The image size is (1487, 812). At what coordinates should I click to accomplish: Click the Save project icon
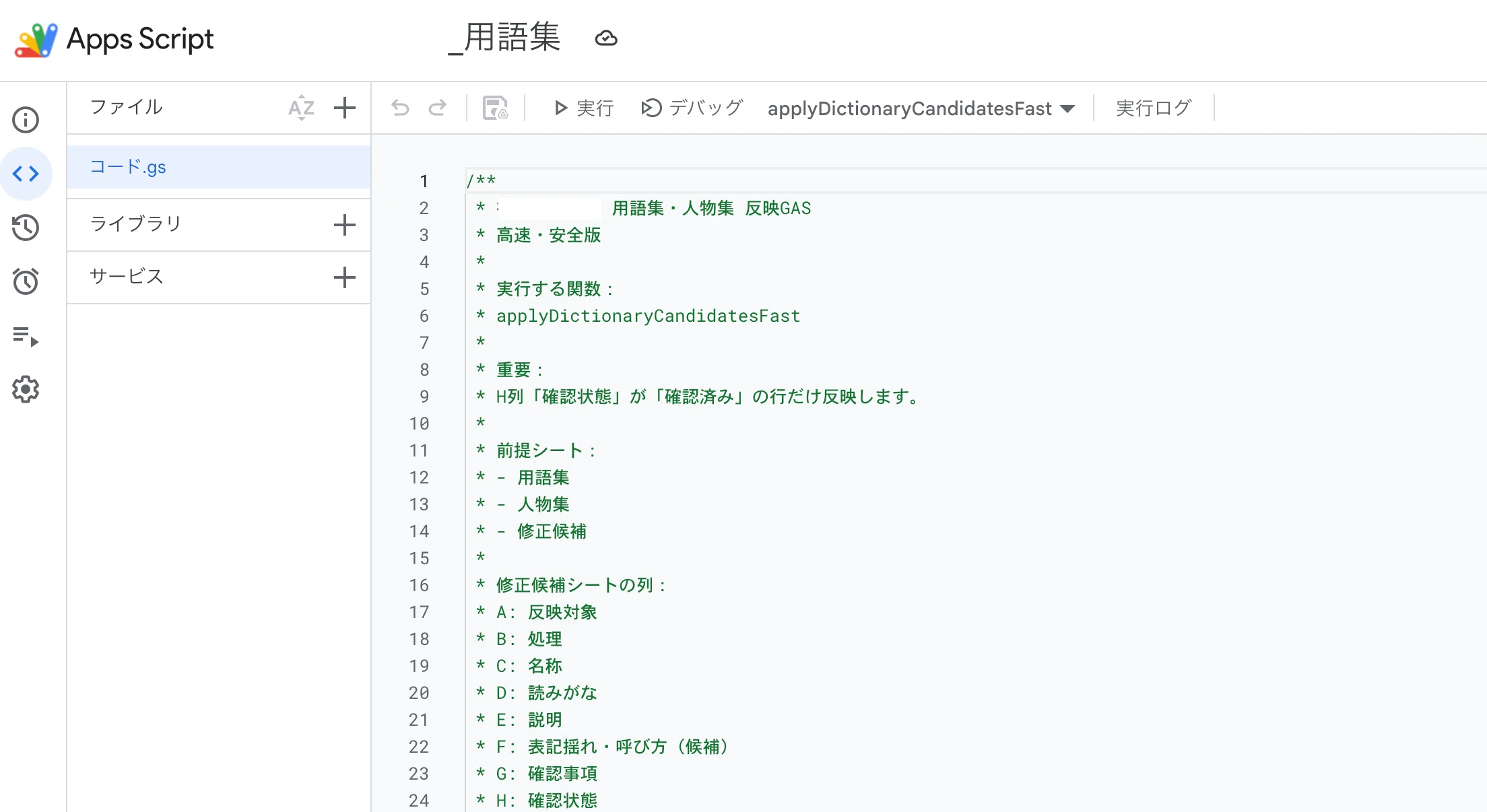point(496,108)
